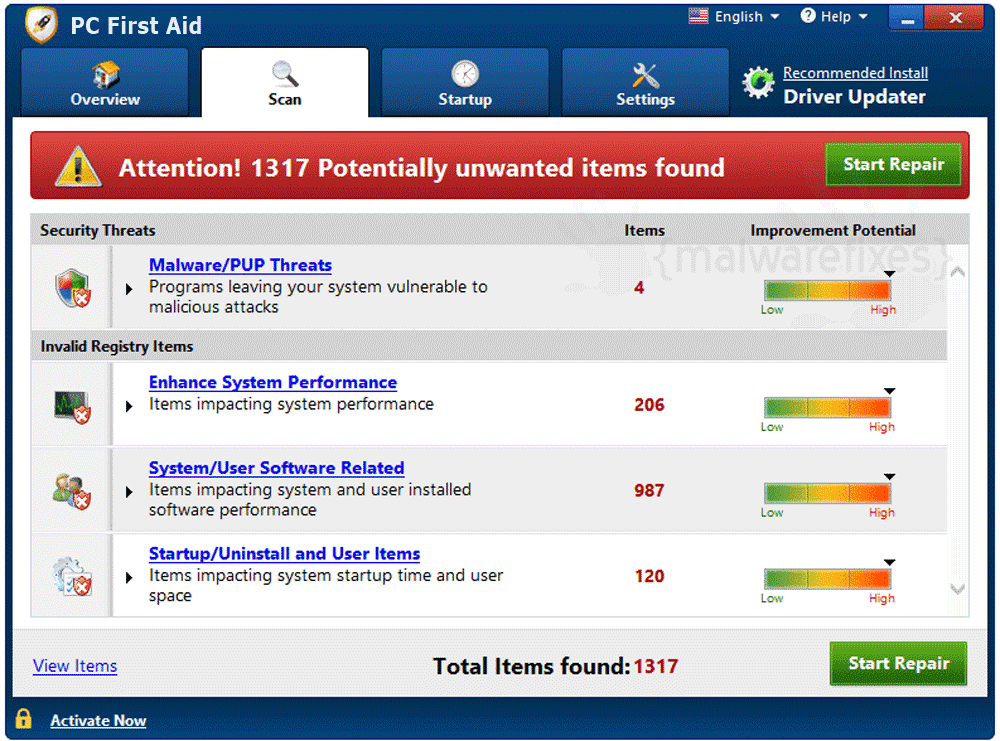The height and width of the screenshot is (741, 1000).
Task: Click the results list scroll up arrow
Action: click(x=957, y=272)
